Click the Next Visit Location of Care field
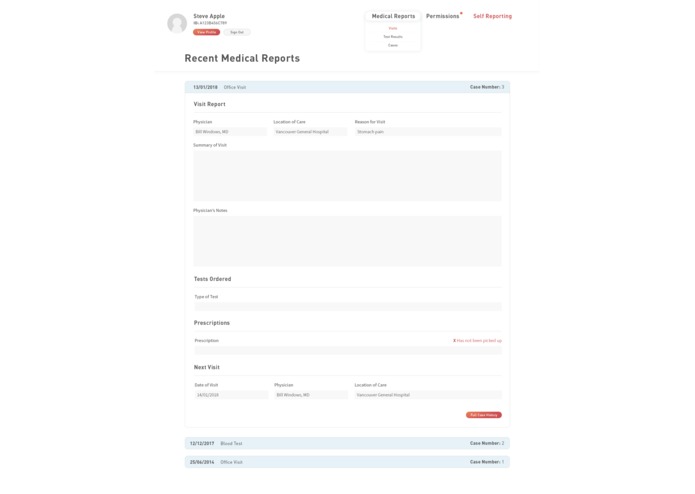 pos(428,395)
